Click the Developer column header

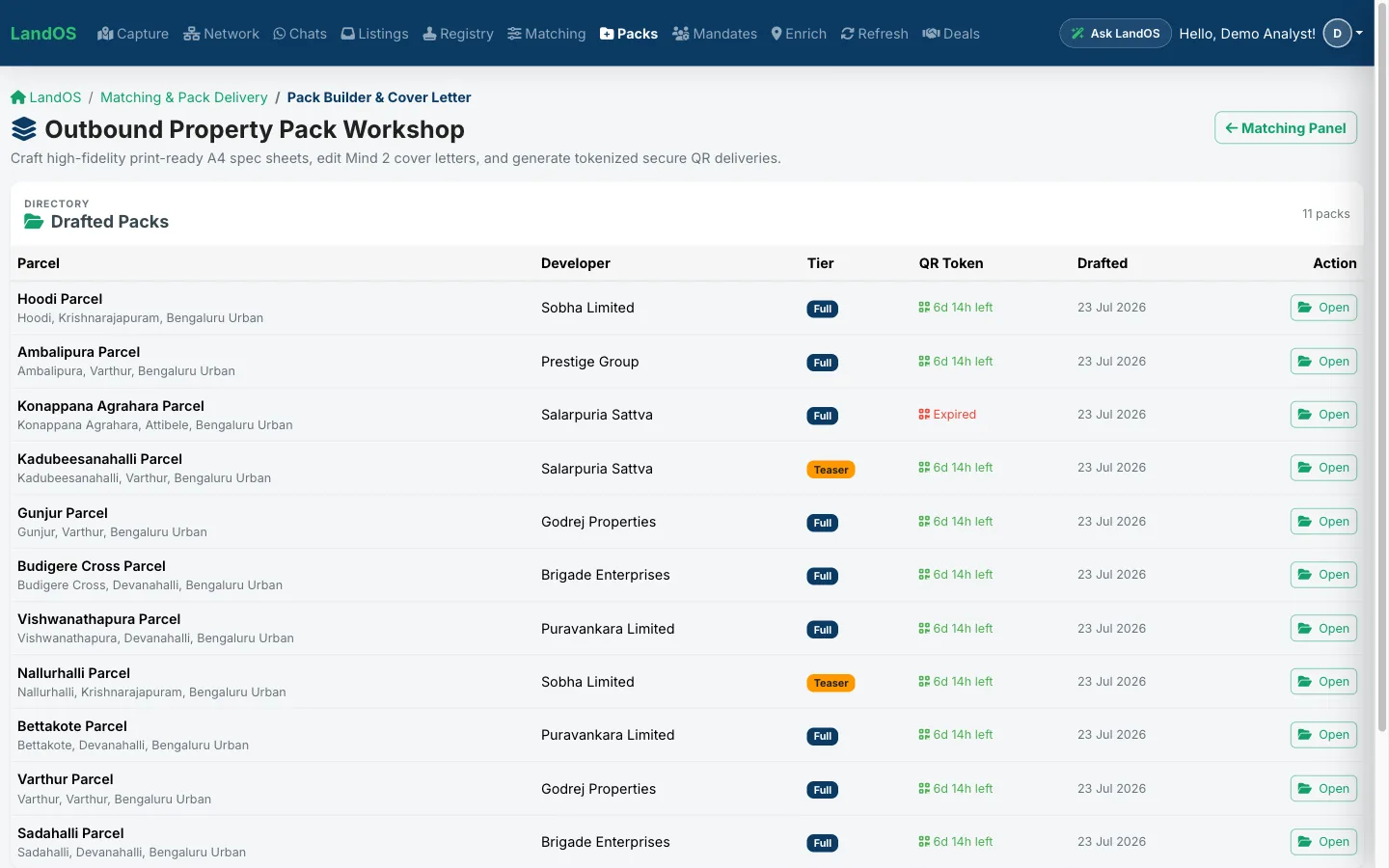click(576, 263)
